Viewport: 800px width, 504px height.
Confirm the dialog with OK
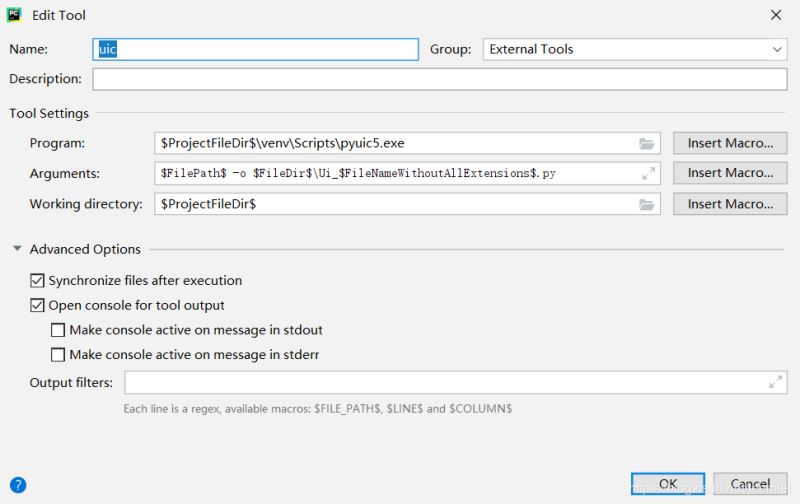(668, 484)
